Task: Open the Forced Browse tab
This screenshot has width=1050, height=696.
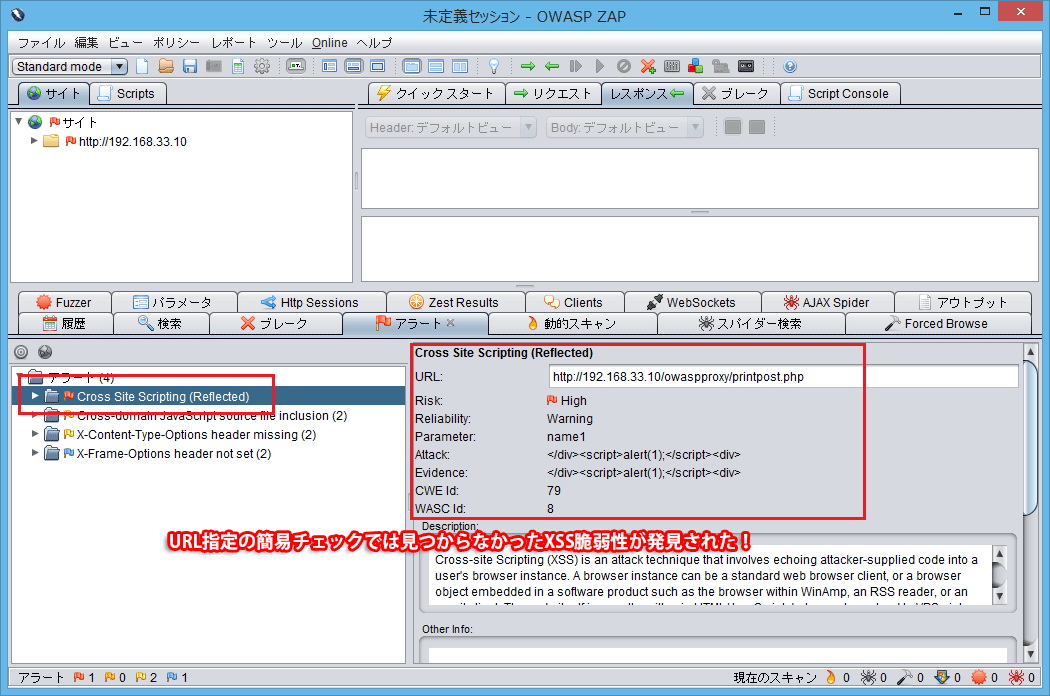Action: pyautogui.click(x=938, y=324)
